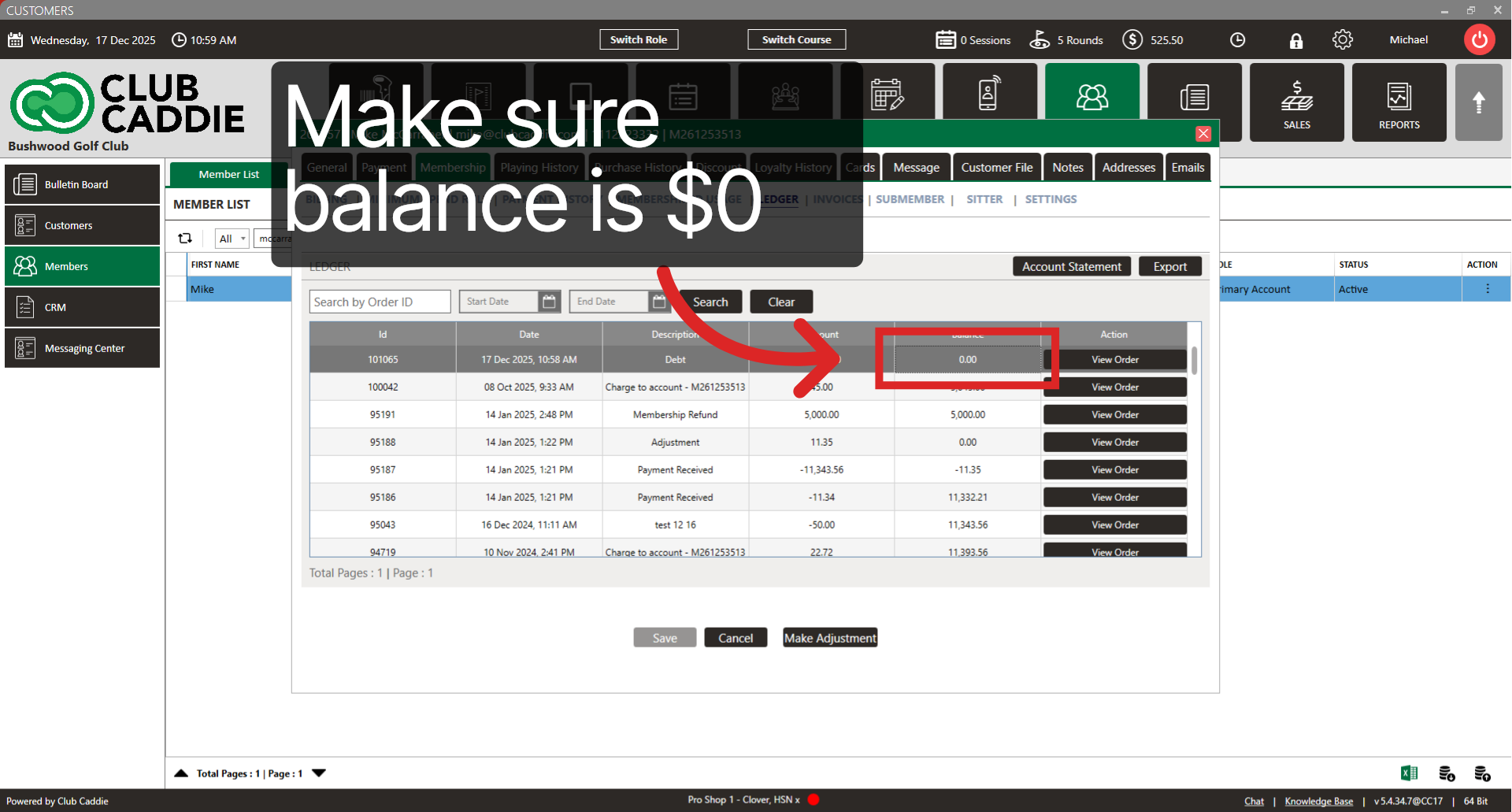Open the Customers sidebar section

pos(82,225)
